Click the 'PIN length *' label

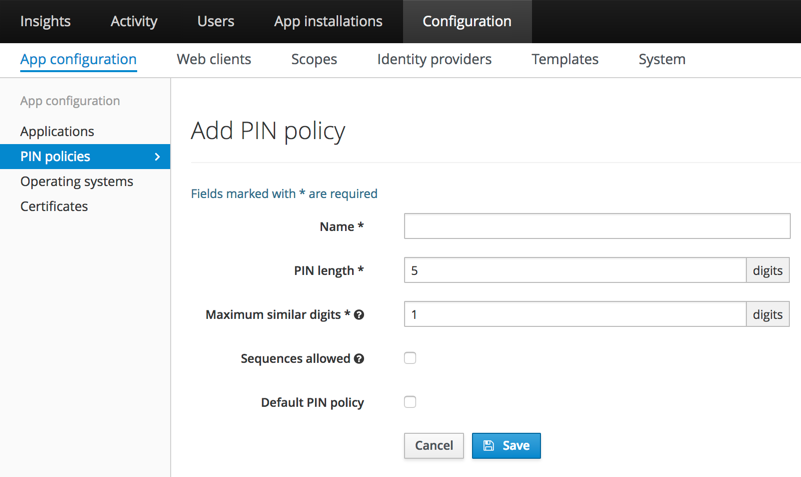[x=328, y=271]
